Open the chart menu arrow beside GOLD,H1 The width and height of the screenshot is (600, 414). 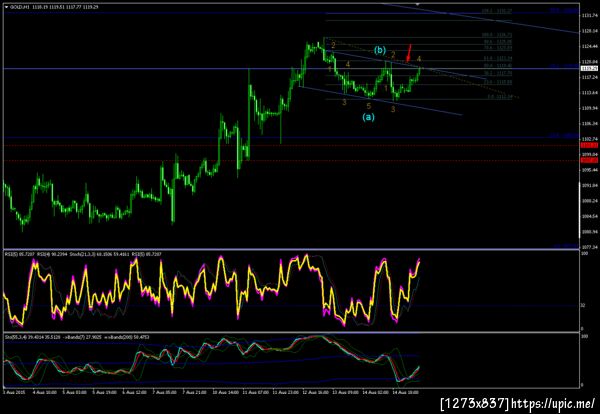pyautogui.click(x=6, y=7)
